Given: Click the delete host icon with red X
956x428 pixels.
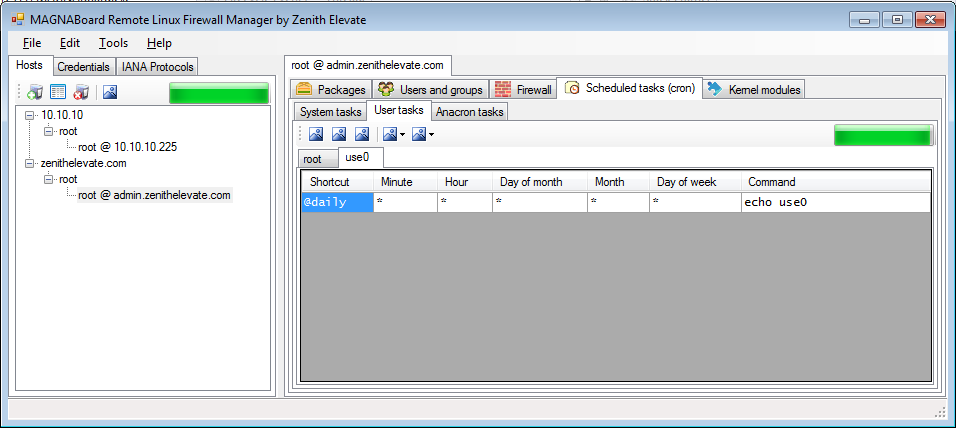Looking at the screenshot, I should 80,92.
